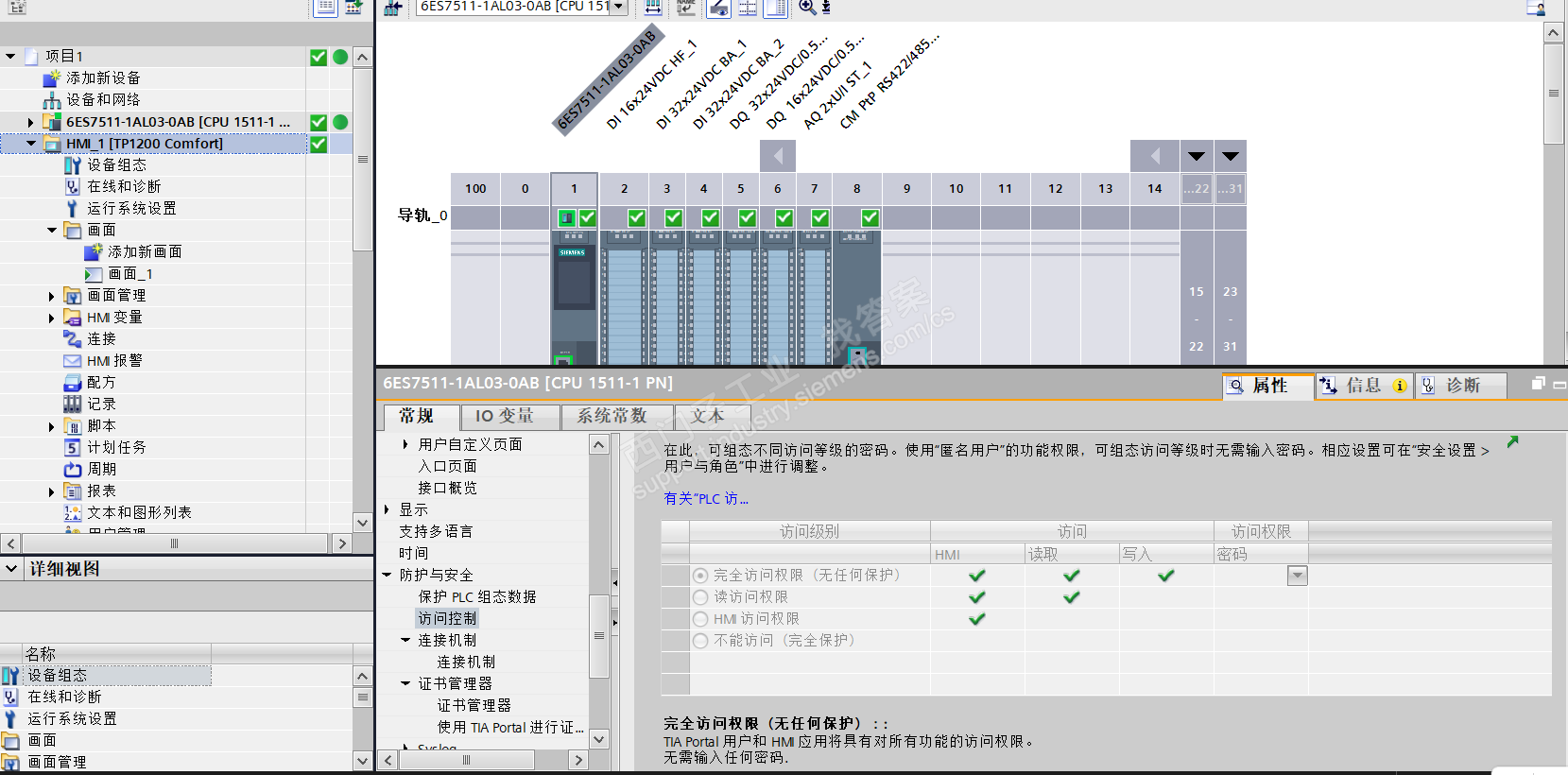Click the text and graphic lists icon
Screen dimensions: 1568x775
[73, 513]
